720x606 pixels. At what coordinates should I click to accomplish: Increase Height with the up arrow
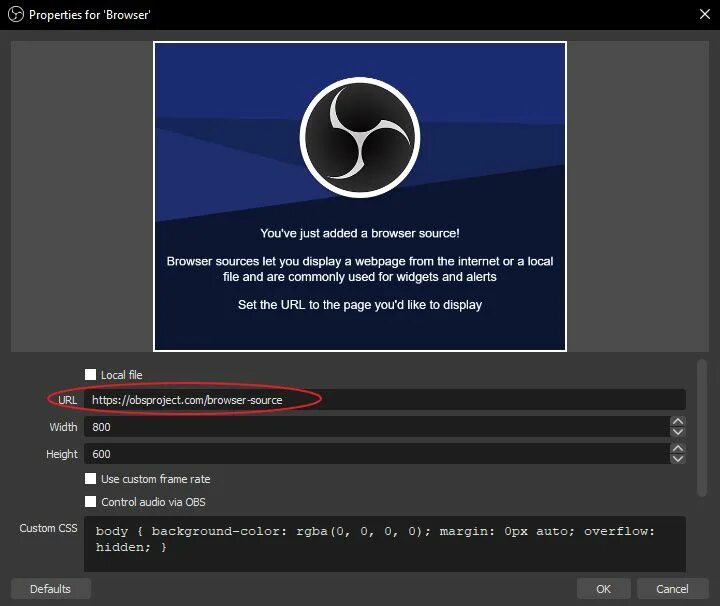pos(678,449)
